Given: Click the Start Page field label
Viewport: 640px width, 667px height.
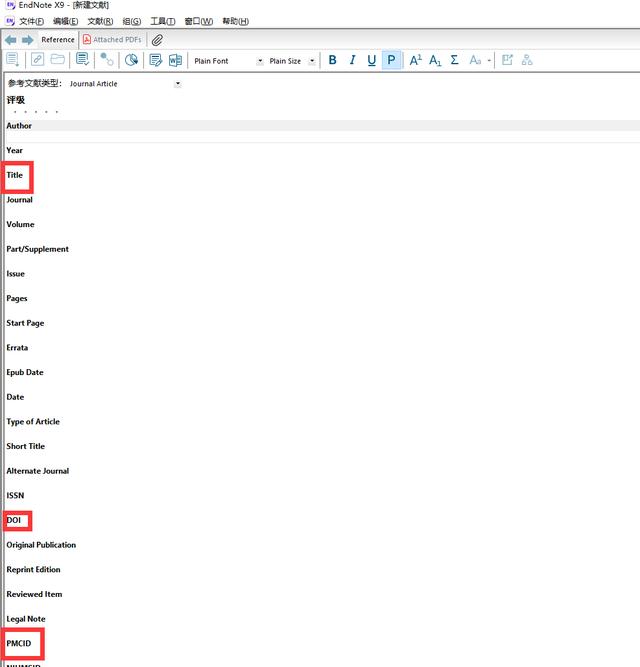Looking at the screenshot, I should [x=25, y=323].
